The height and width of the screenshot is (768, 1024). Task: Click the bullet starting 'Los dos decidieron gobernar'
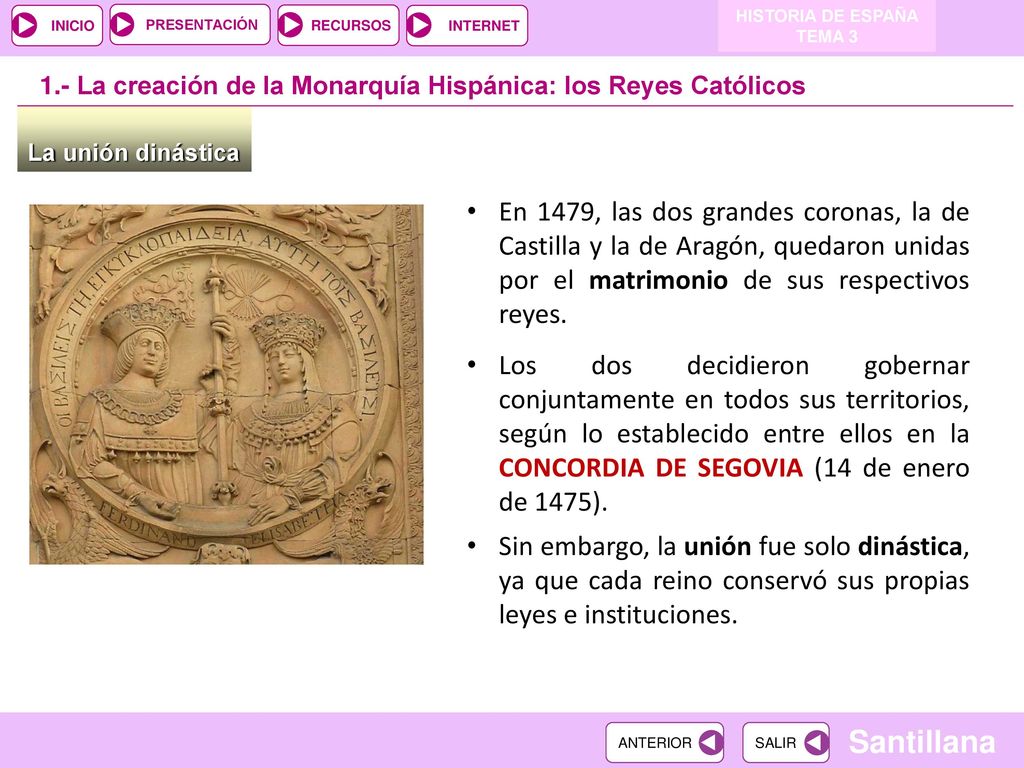[x=734, y=434]
